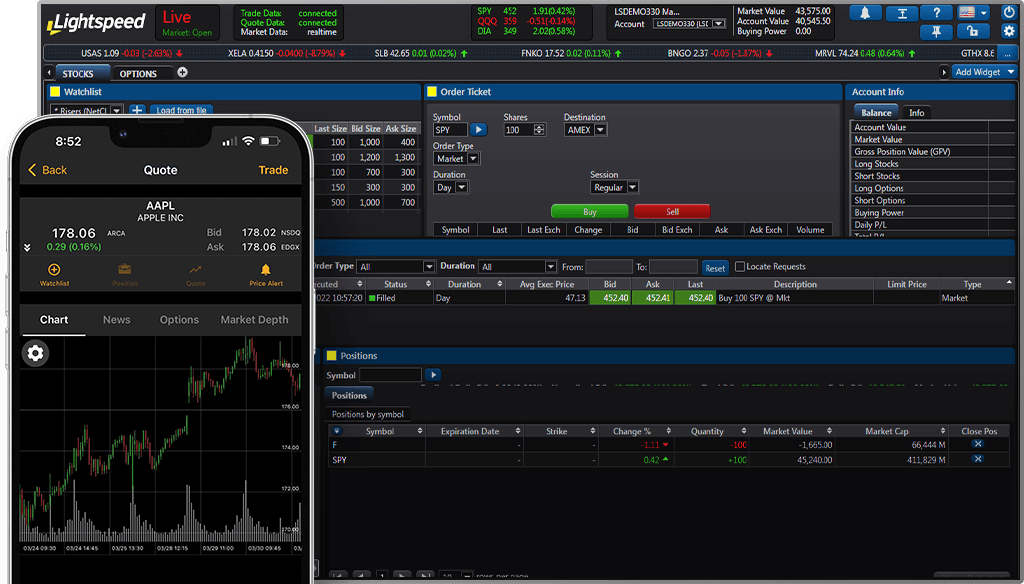Switch to the OPTIONS tab
1024x584 pixels.
pyautogui.click(x=139, y=72)
